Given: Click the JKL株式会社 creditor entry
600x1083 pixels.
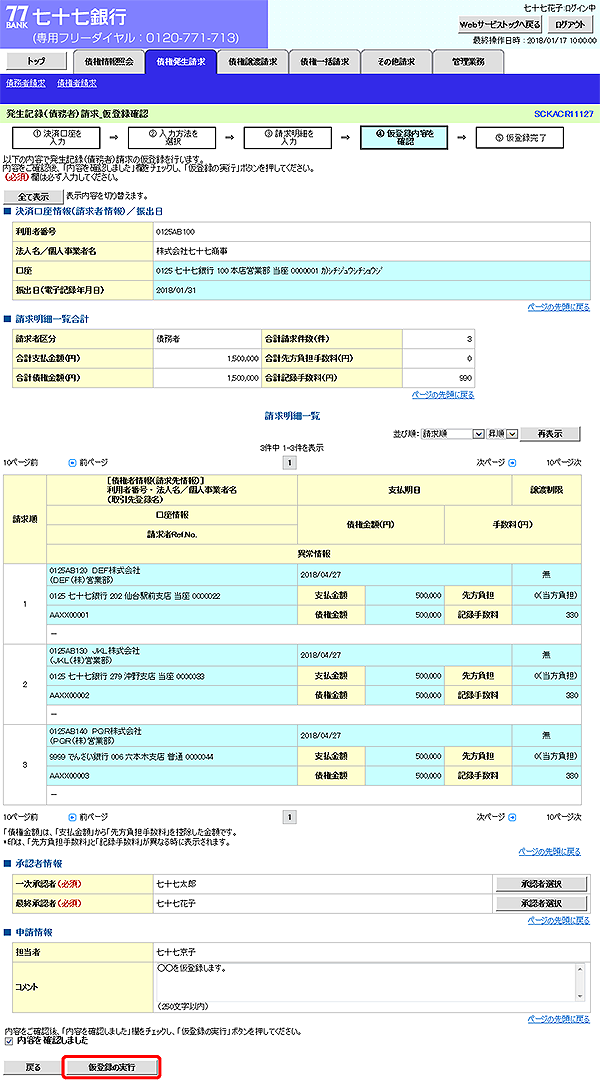Looking at the screenshot, I should (95, 655).
